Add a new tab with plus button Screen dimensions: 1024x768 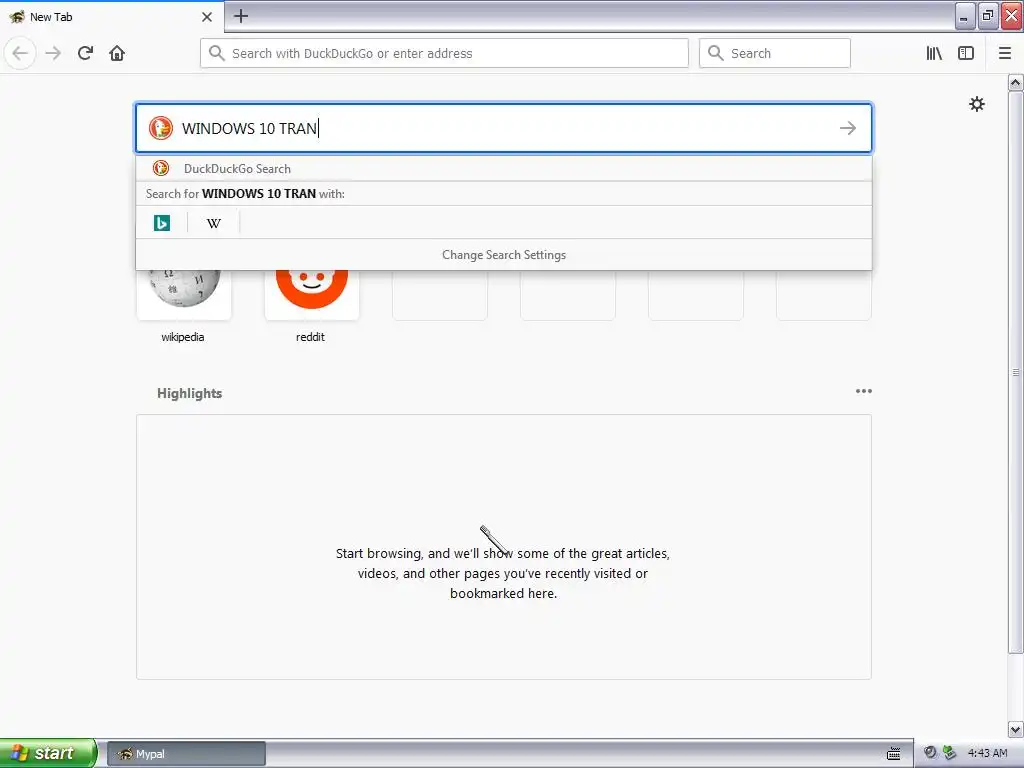[x=241, y=16]
